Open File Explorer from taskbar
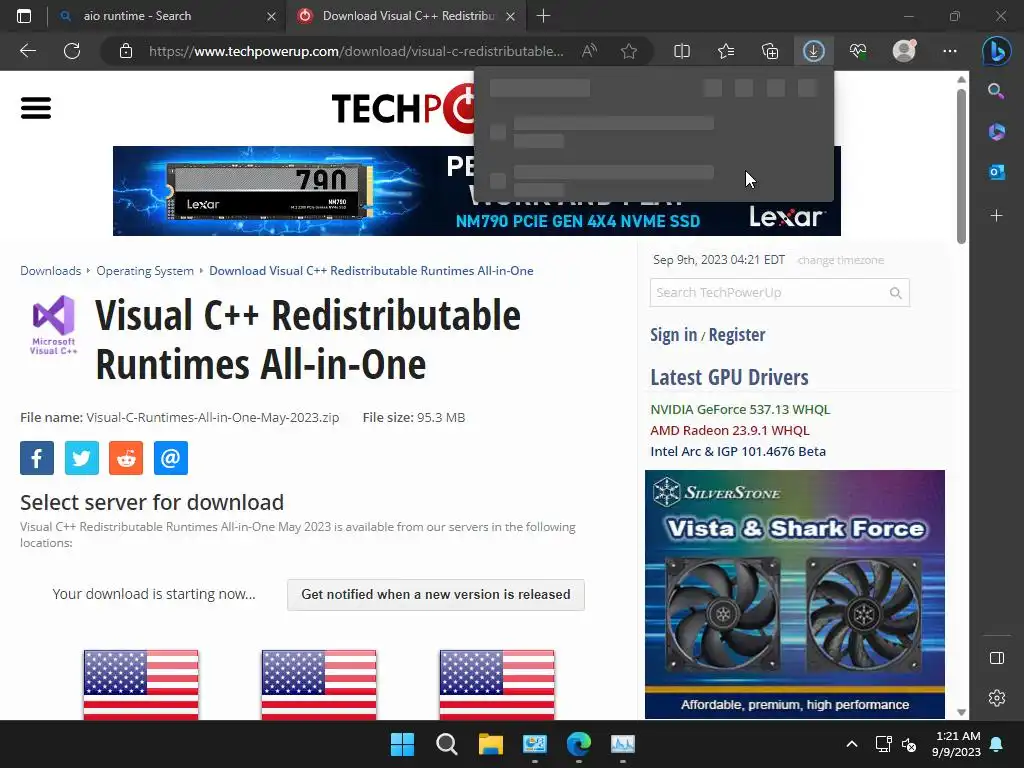This screenshot has width=1024, height=768. tap(490, 744)
